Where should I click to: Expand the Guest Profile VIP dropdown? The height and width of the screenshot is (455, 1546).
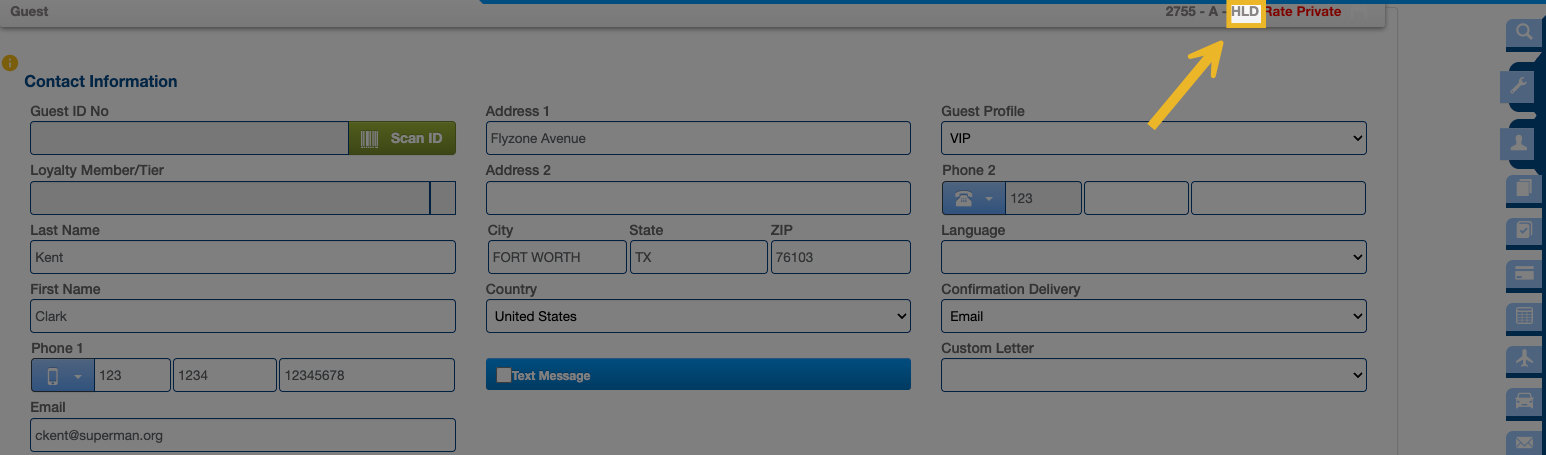[x=1153, y=138]
